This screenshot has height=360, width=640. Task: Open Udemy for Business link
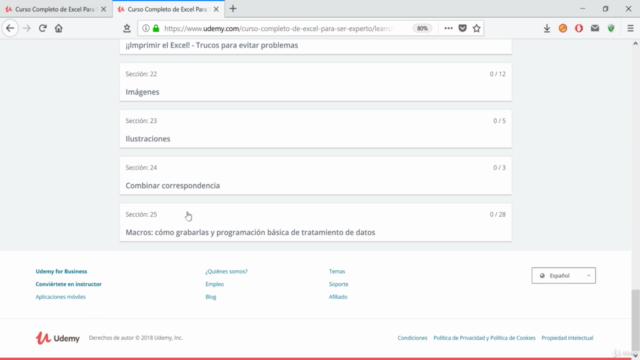(61, 271)
